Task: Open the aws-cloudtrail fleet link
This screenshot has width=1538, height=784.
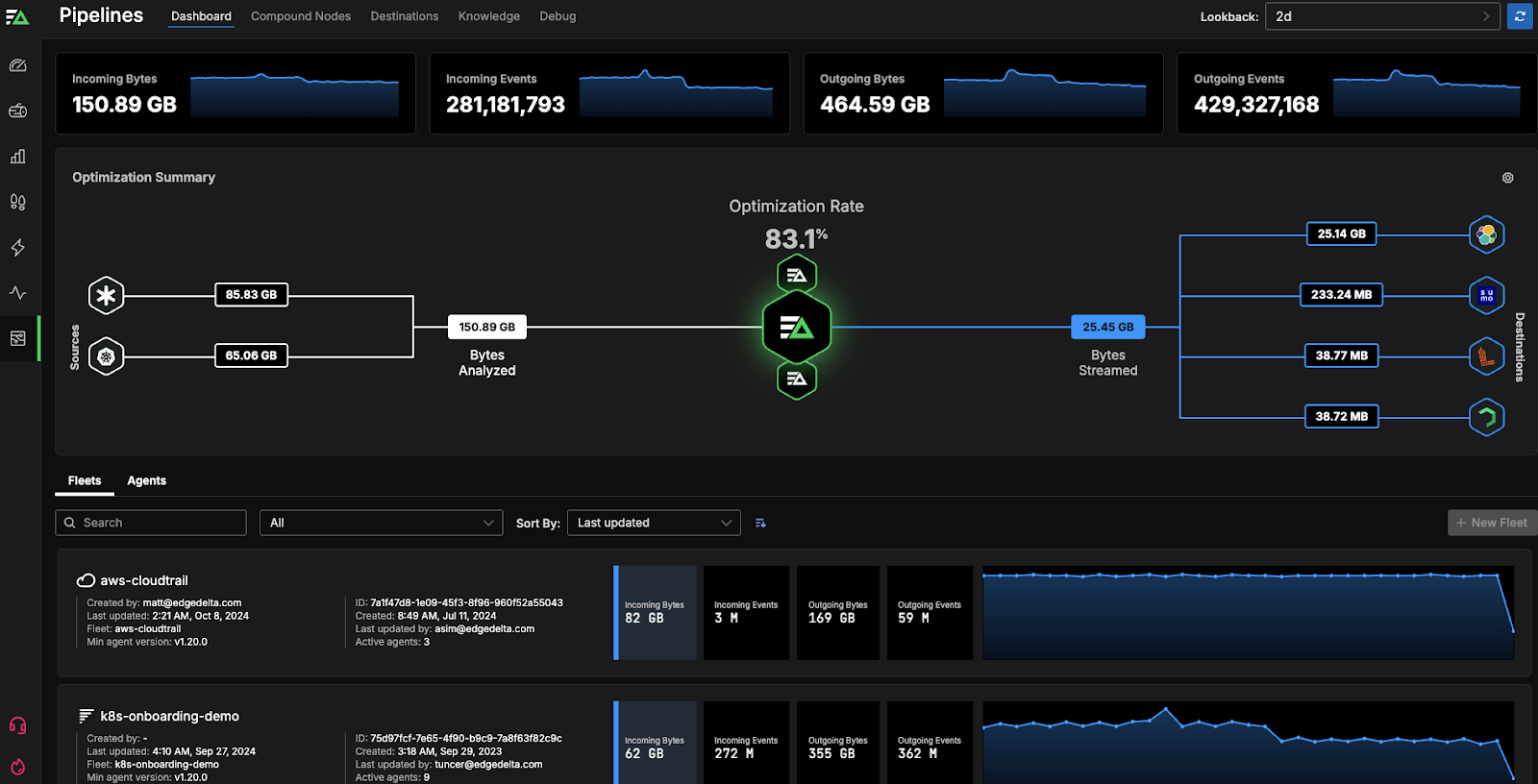Action: tap(144, 580)
